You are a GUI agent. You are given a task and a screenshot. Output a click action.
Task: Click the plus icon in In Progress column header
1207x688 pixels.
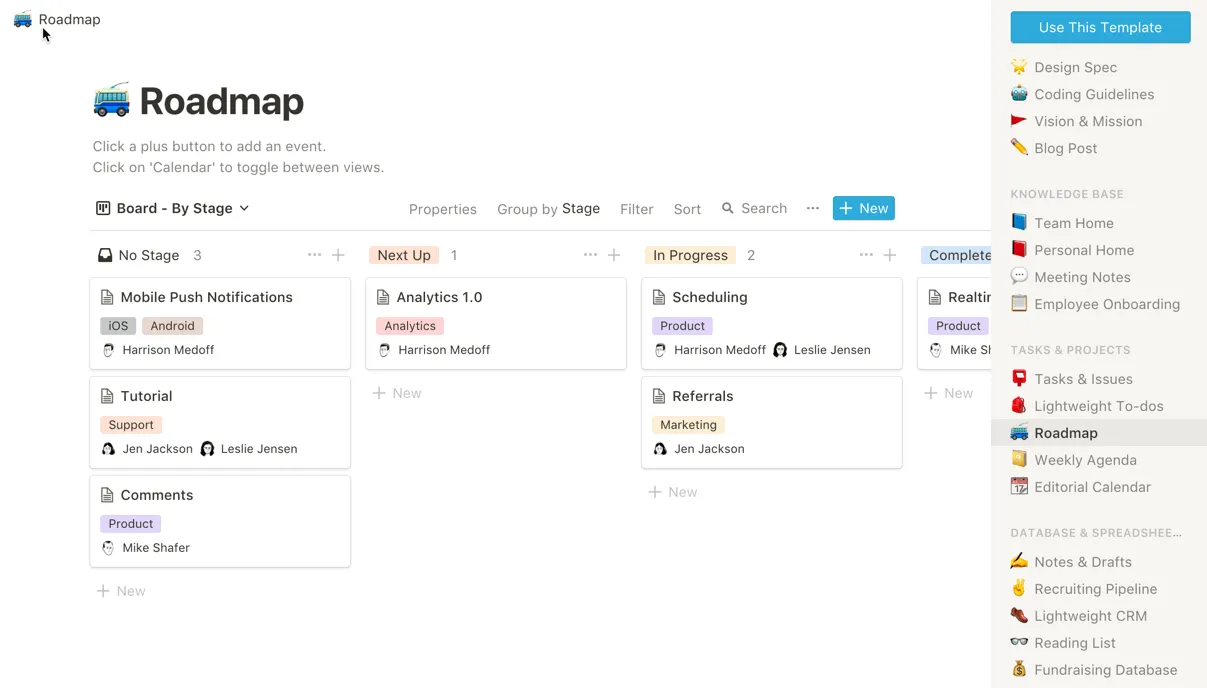click(889, 255)
